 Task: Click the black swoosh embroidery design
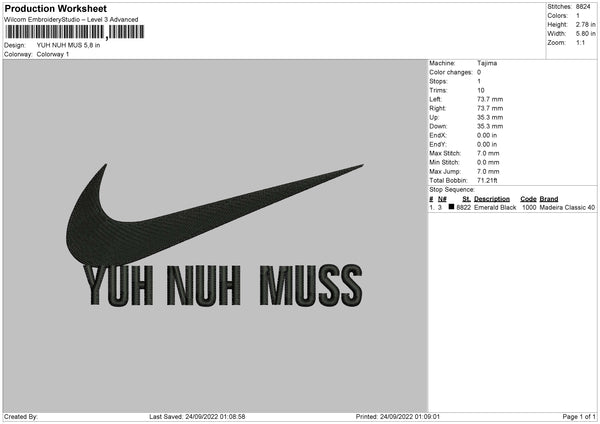click(x=214, y=215)
